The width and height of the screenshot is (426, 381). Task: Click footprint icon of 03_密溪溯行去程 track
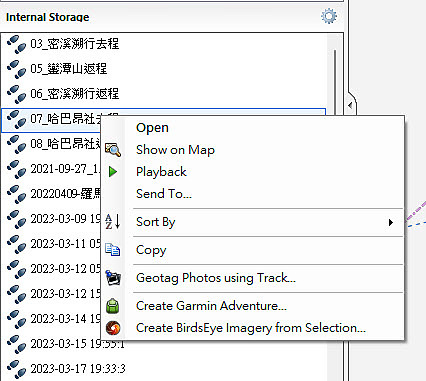pos(16,44)
